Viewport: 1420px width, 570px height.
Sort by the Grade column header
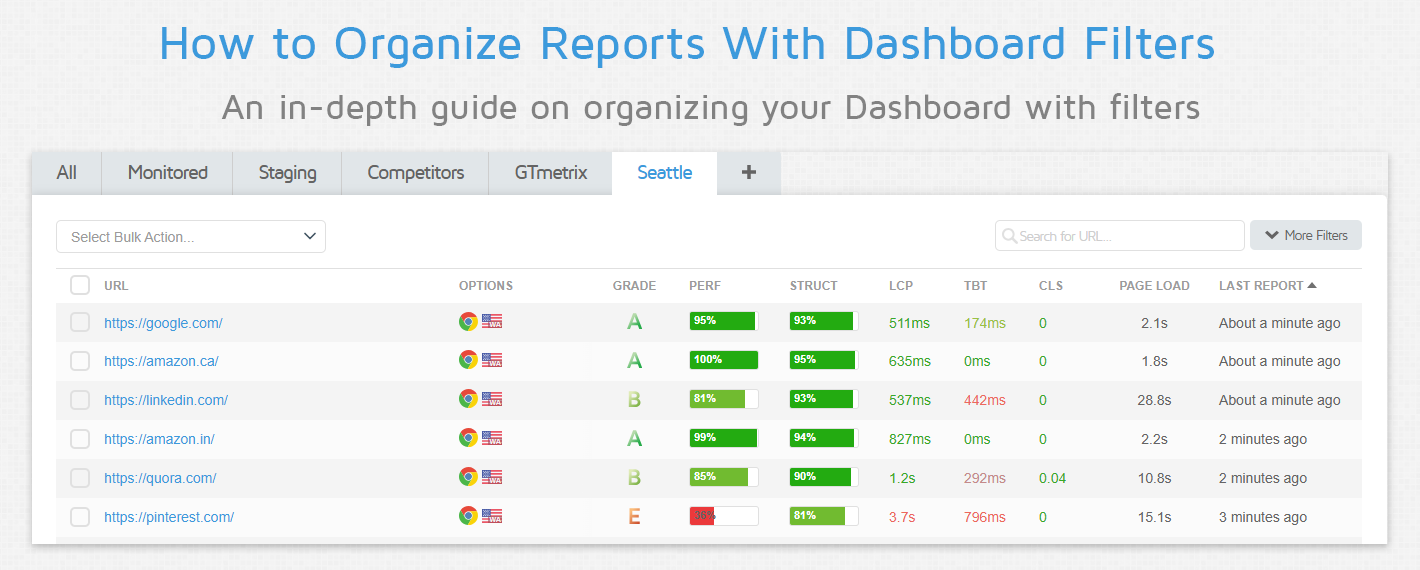[634, 286]
